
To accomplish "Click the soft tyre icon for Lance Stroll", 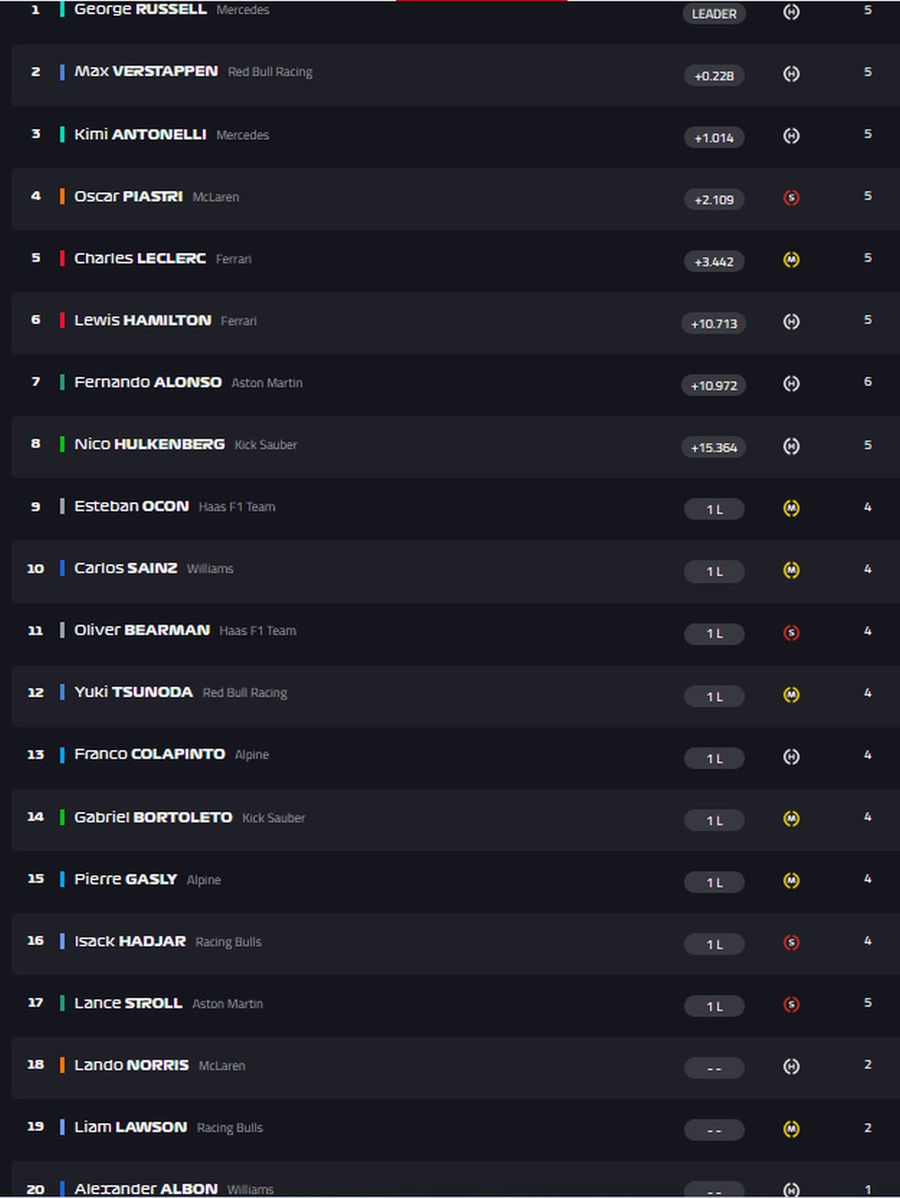I will tap(791, 1004).
